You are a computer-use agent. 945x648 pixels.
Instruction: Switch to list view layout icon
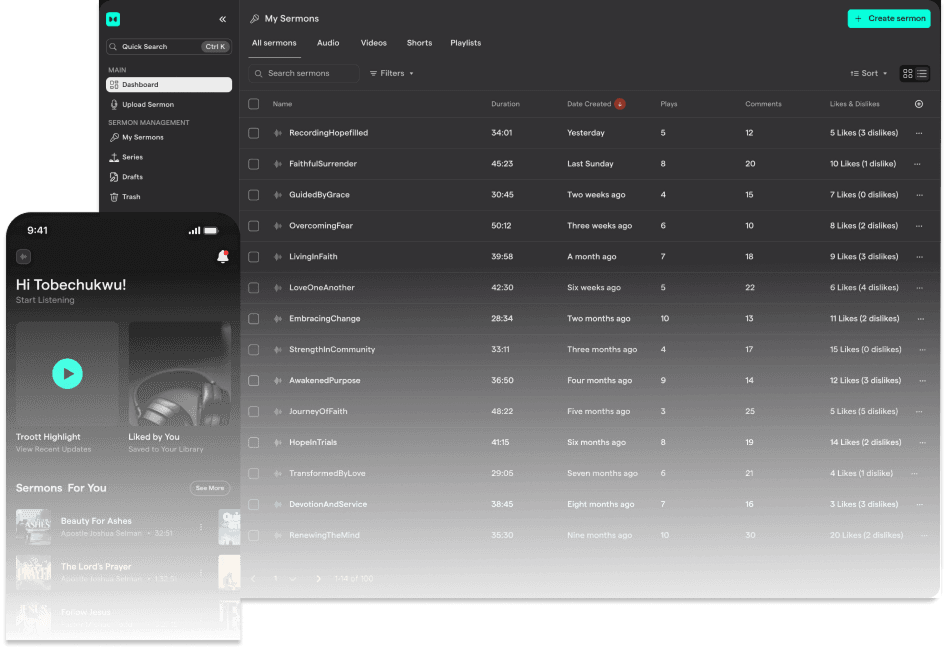[x=922, y=73]
